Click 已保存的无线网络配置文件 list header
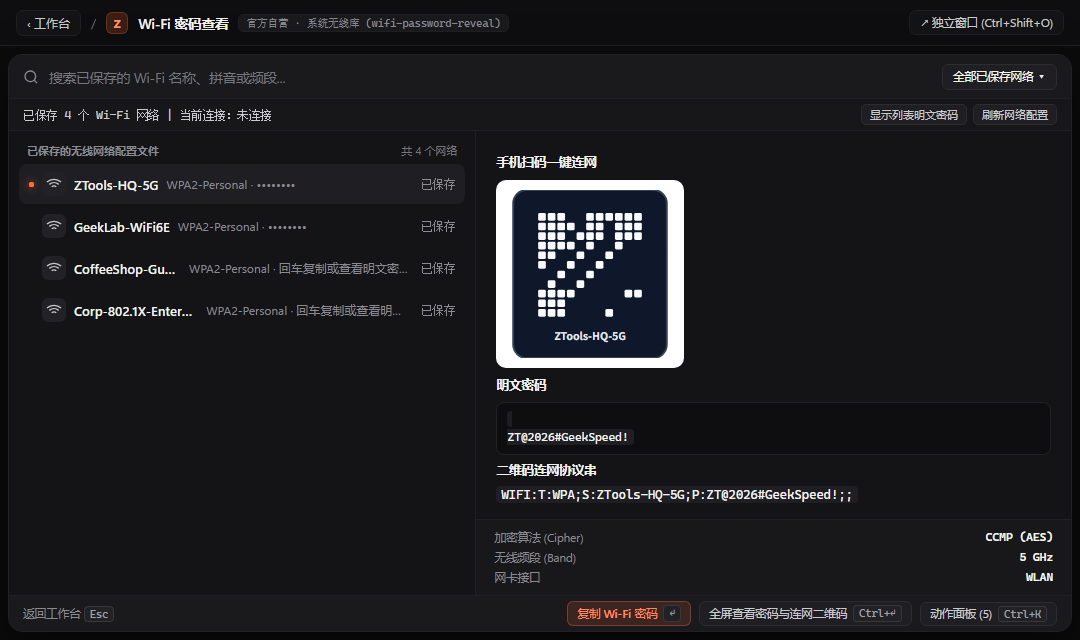Image resolution: width=1080 pixels, height=640 pixels. coord(93,151)
